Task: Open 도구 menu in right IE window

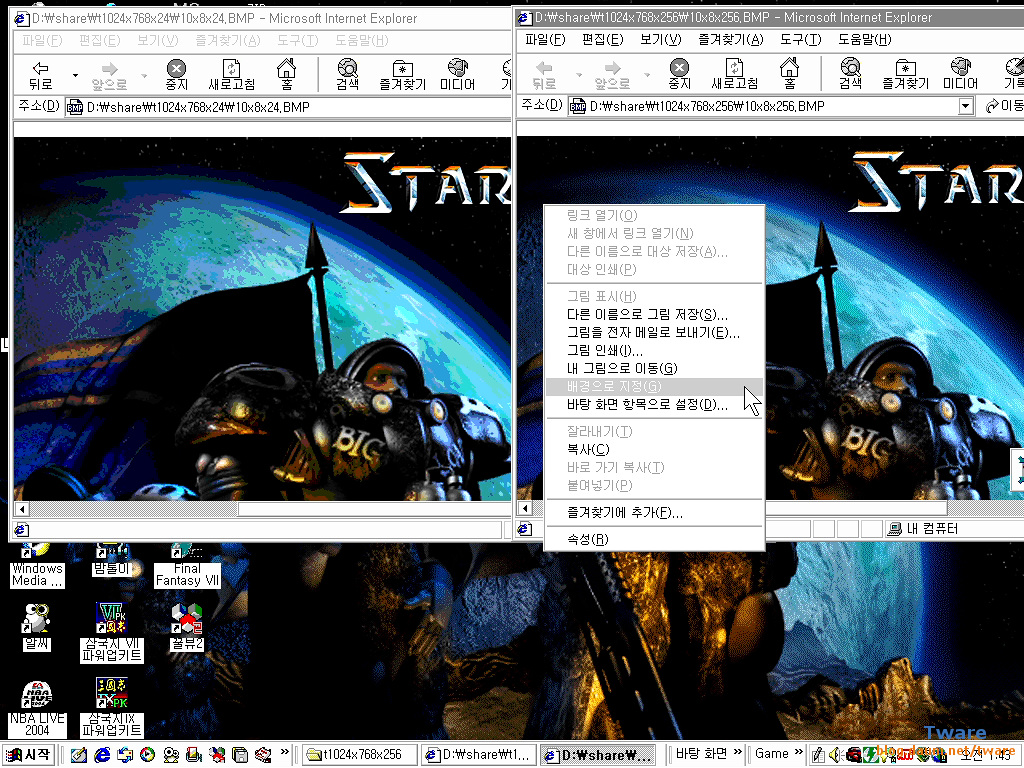Action: (x=801, y=40)
